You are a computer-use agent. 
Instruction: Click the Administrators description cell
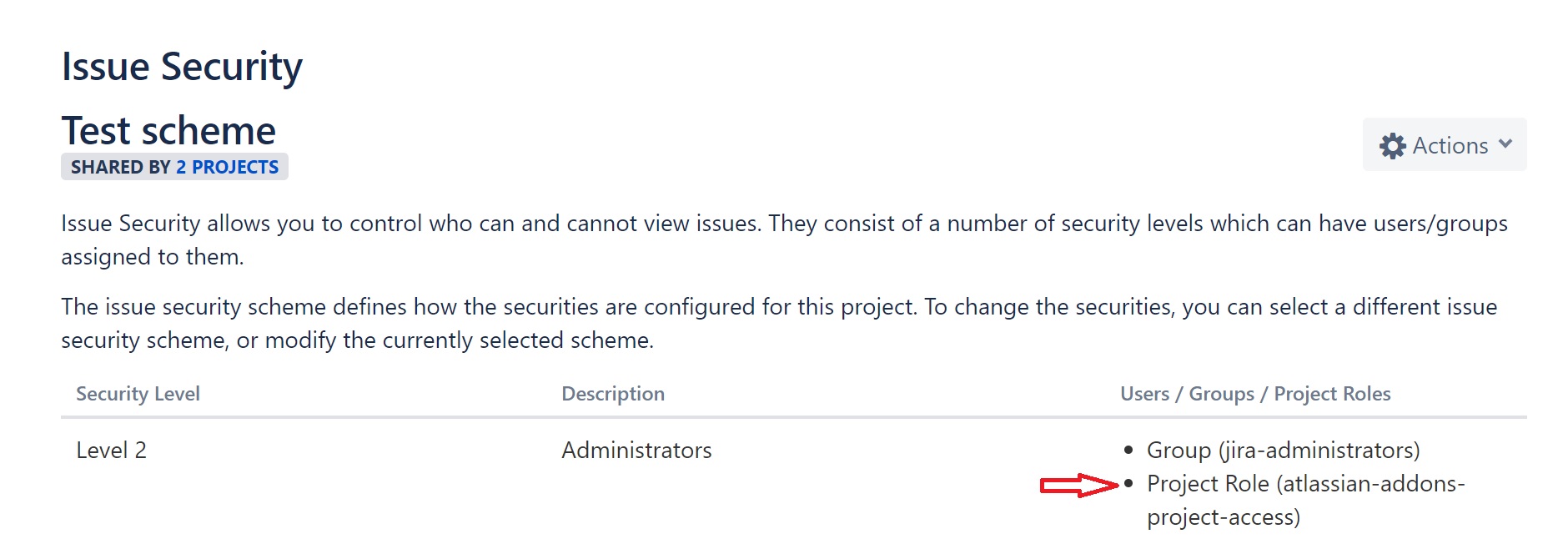(x=636, y=450)
